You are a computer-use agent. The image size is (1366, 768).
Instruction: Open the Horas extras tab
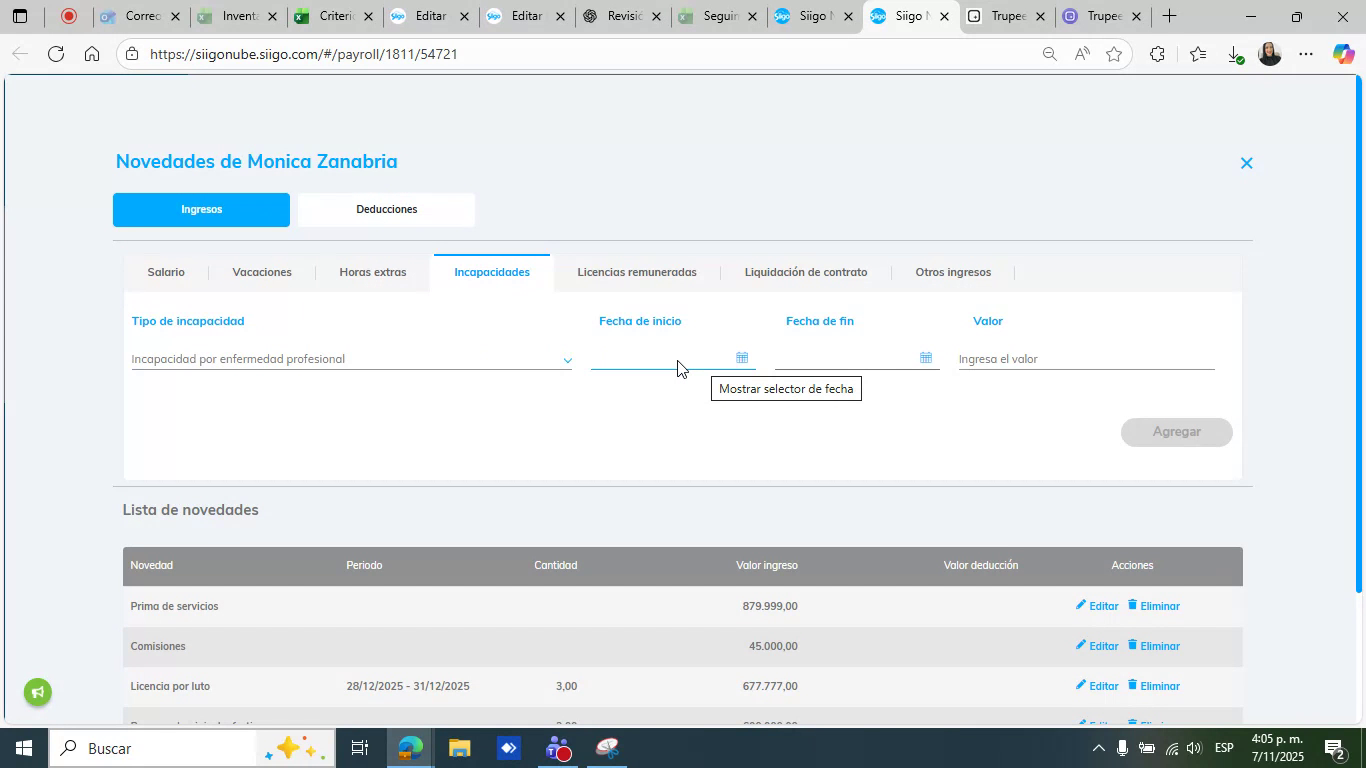pyautogui.click(x=373, y=272)
